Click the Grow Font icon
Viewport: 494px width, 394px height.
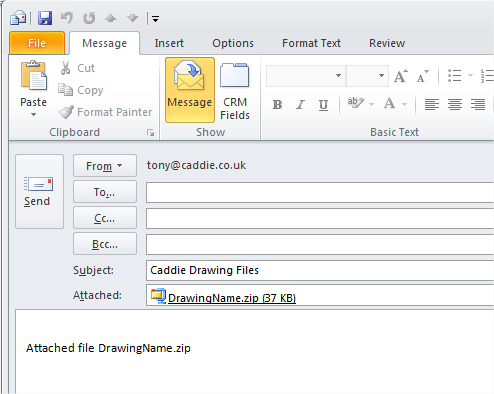[400, 76]
